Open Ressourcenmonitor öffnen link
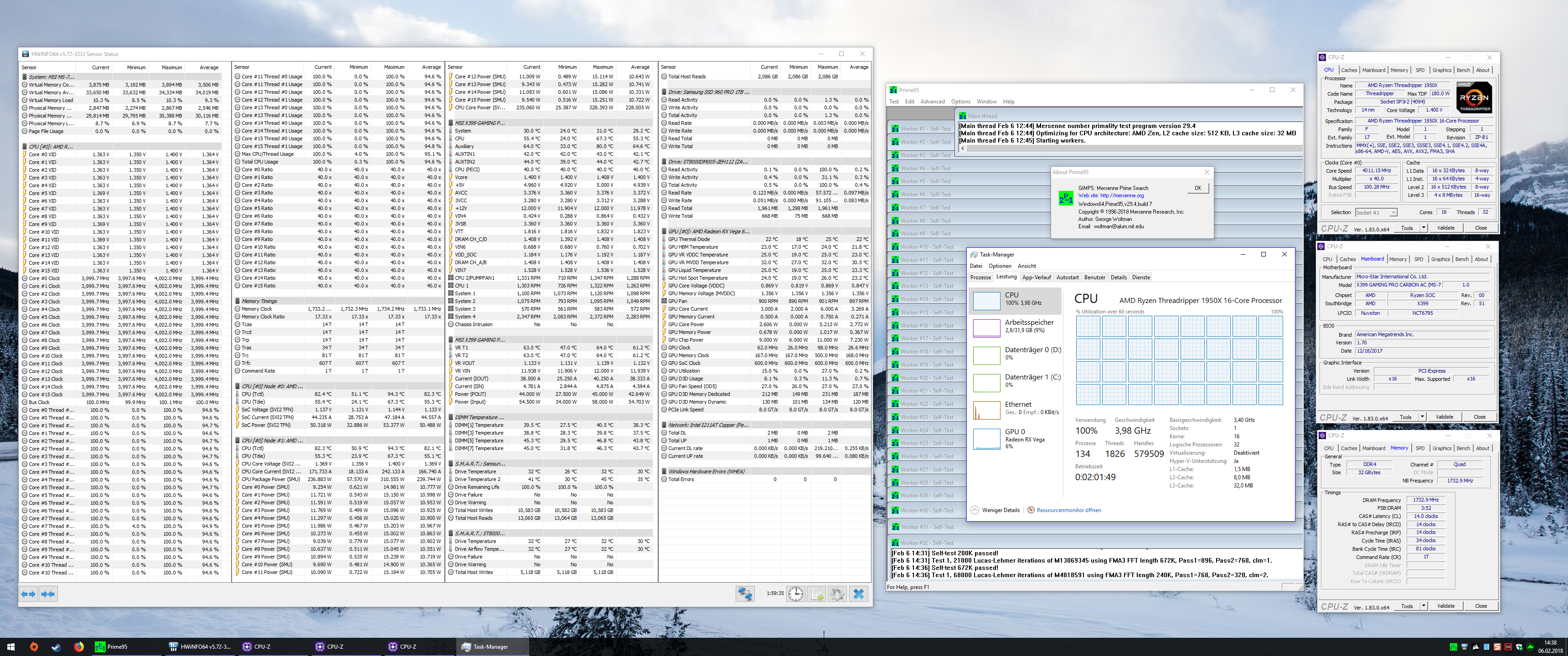This screenshot has height=656, width=1568. click(x=1068, y=510)
